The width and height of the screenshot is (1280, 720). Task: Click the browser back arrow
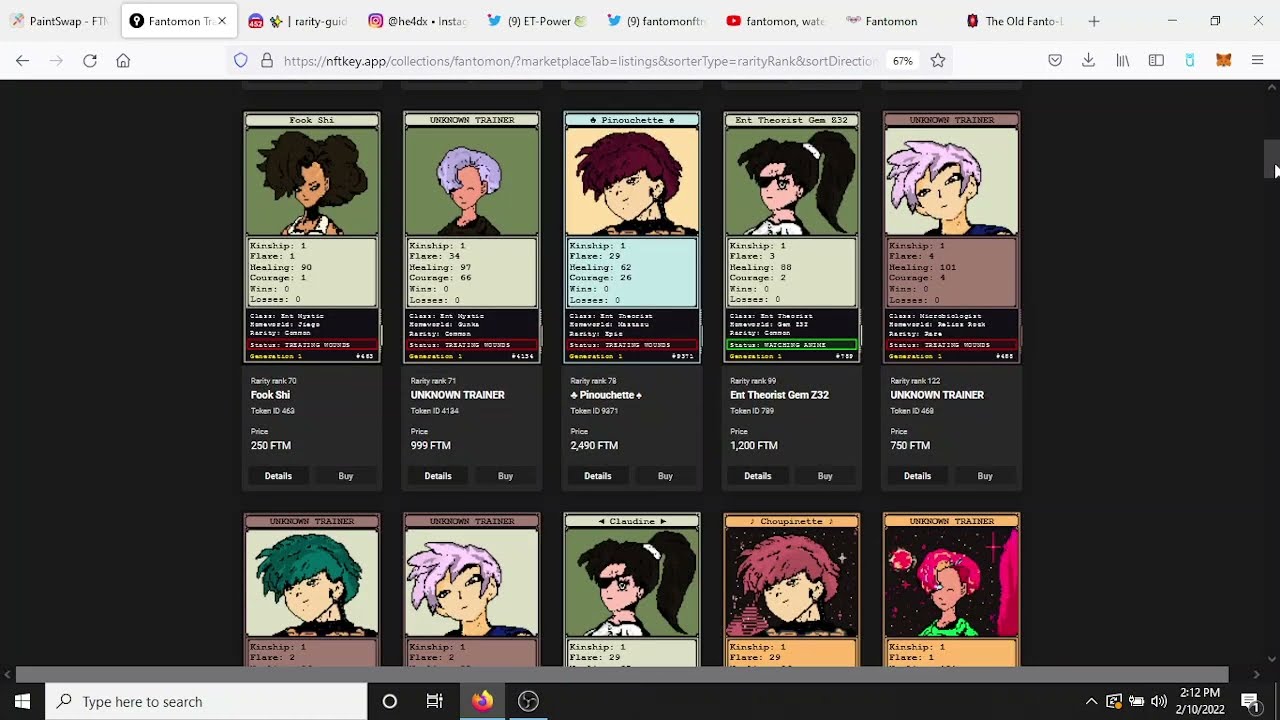(x=22, y=61)
